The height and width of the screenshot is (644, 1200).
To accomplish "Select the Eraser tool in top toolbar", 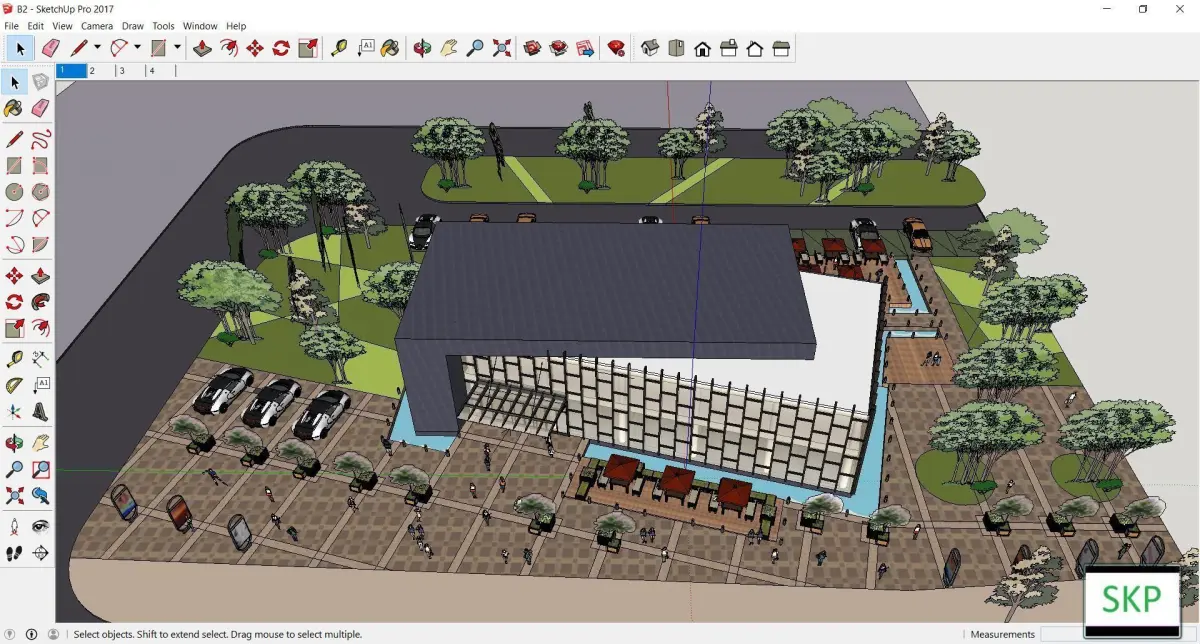I will pos(51,47).
